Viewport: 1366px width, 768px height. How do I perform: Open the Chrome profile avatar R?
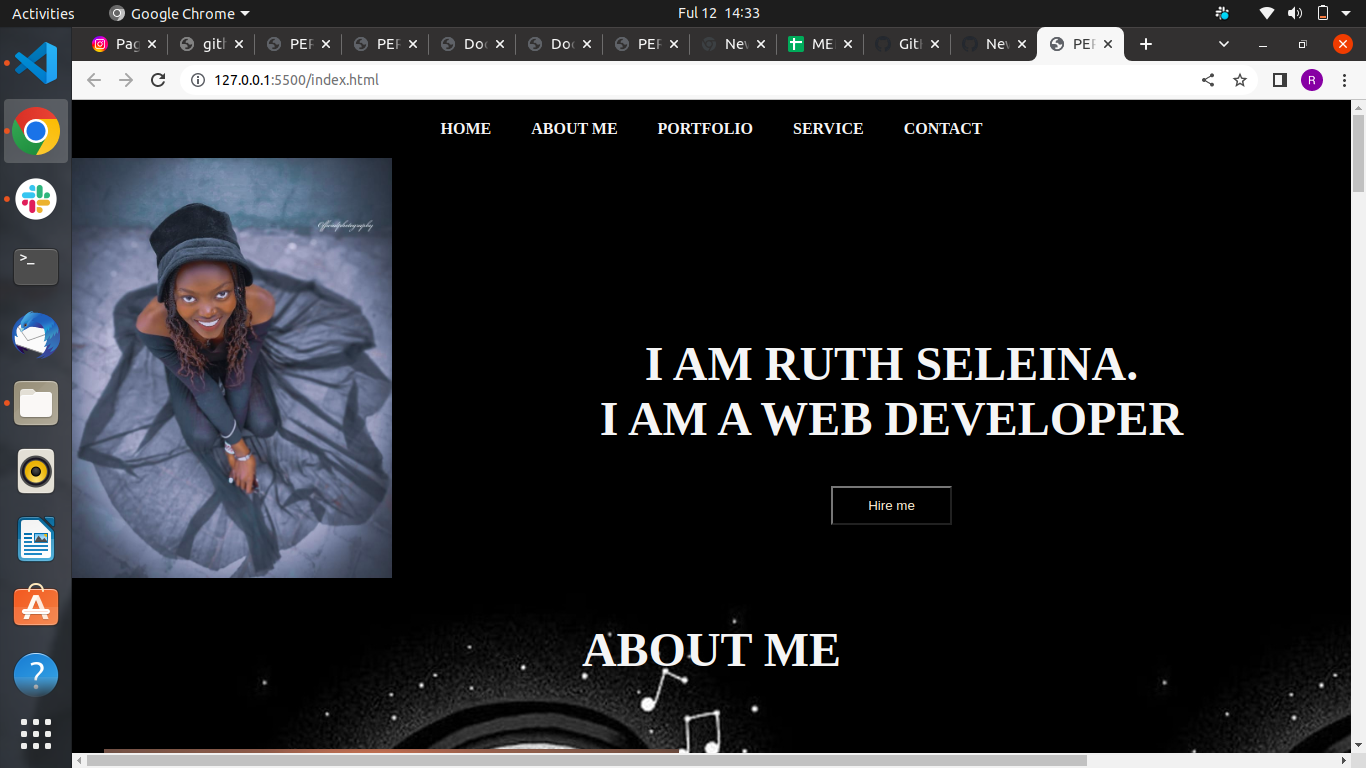pyautogui.click(x=1312, y=80)
